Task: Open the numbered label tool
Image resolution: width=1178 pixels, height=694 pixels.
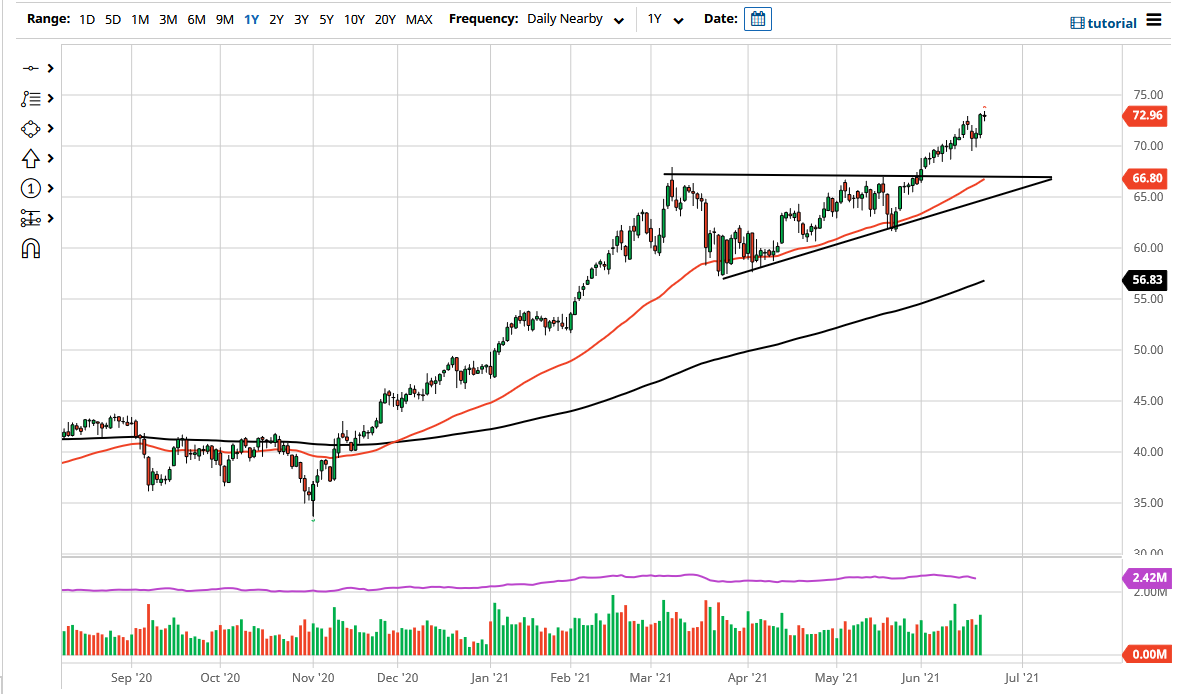Action: point(32,188)
